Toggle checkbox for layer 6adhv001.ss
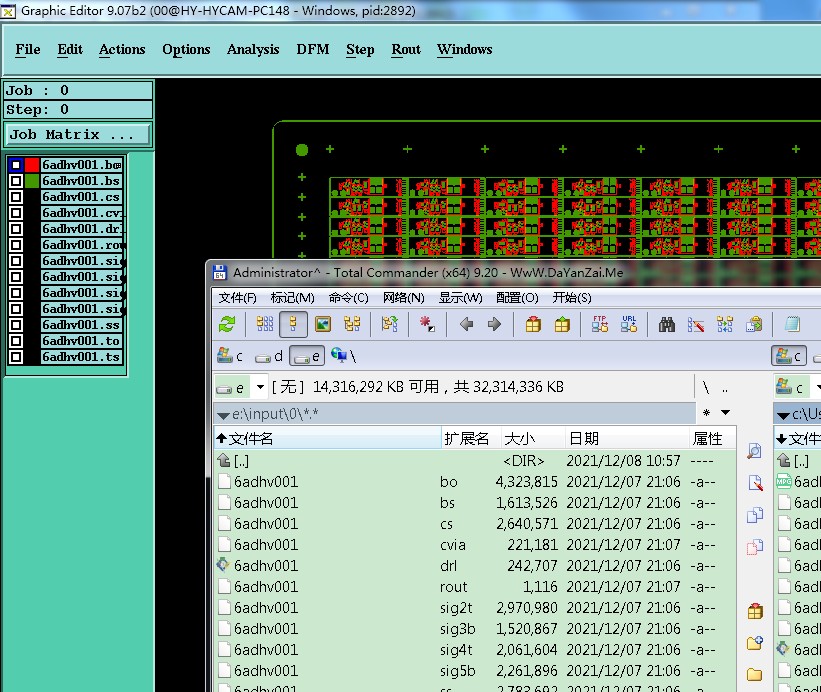Viewport: 821px width, 692px height. pyautogui.click(x=16, y=325)
